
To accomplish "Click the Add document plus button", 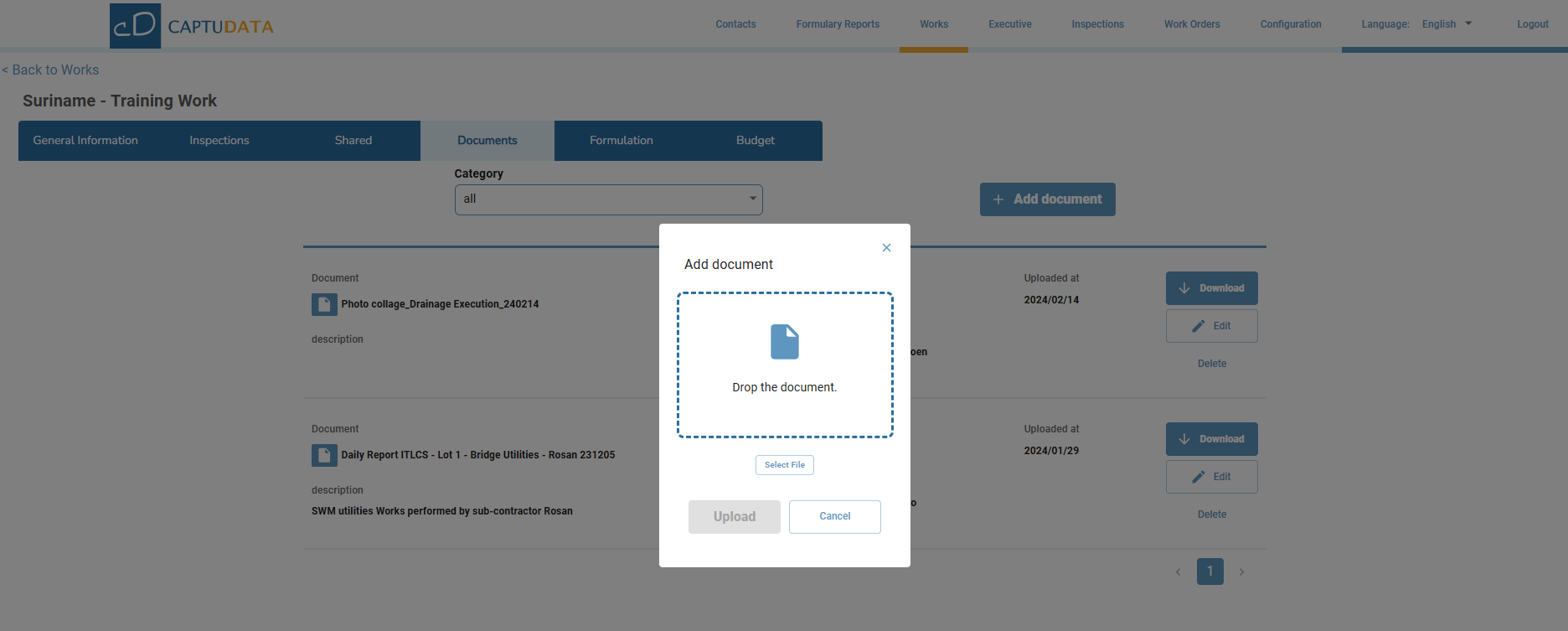I will tap(1047, 199).
